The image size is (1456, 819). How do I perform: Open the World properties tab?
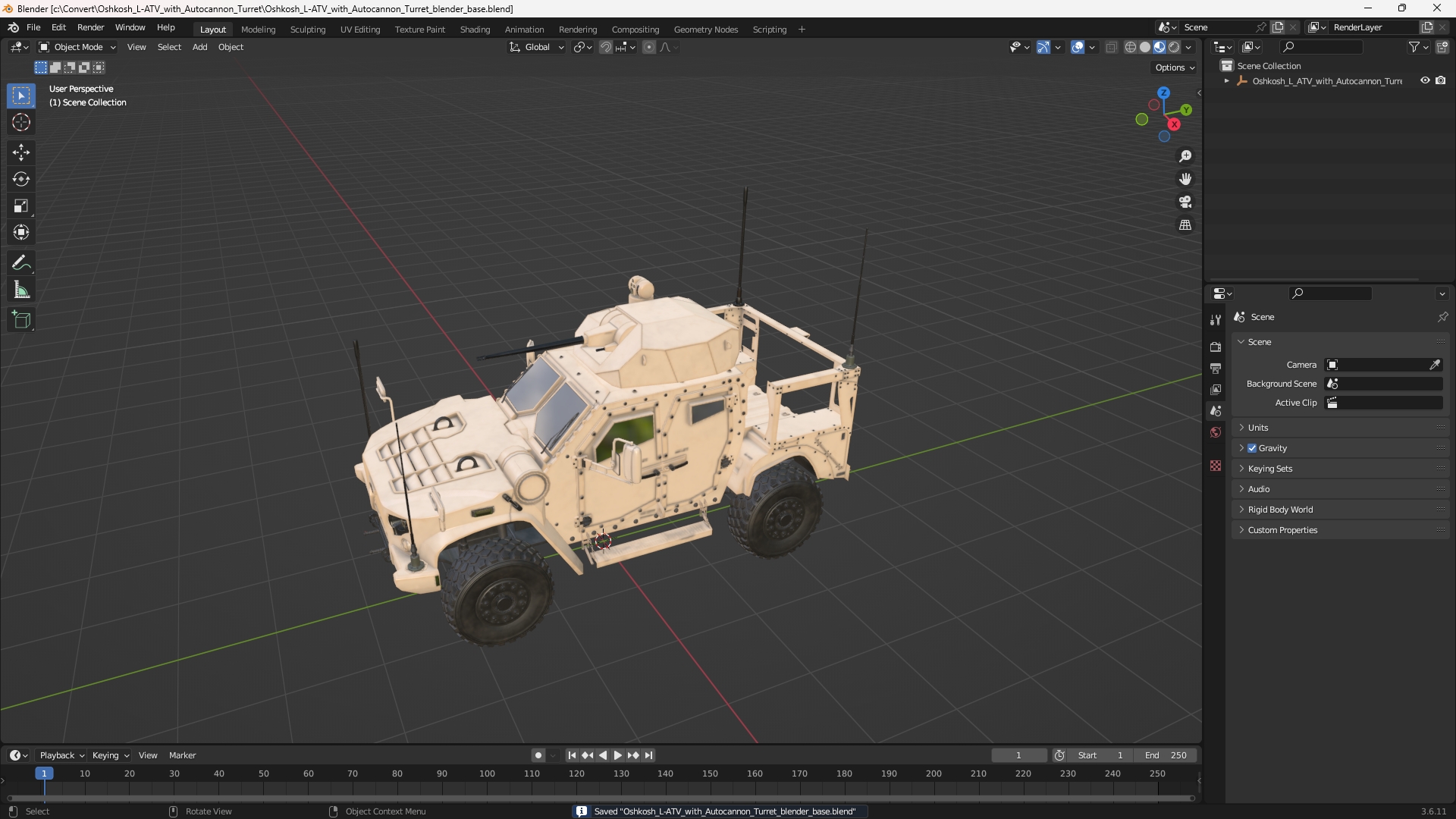point(1216,432)
